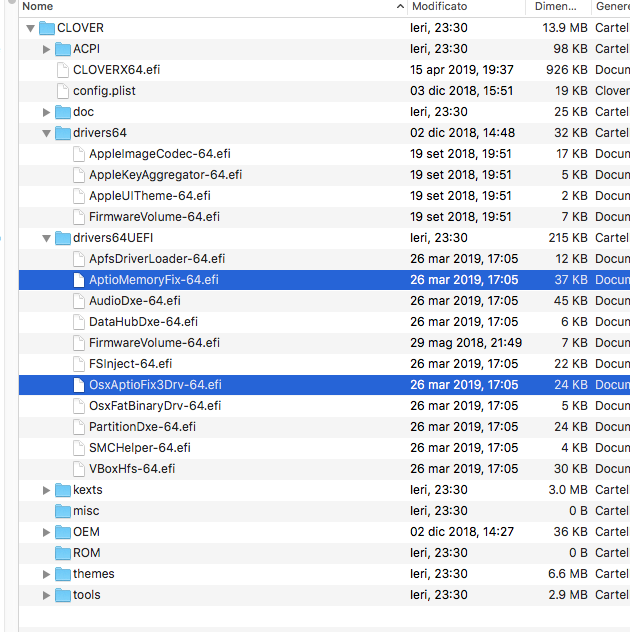
Task: Select the AptioMemoryFix-64.efi name
Action: pos(154,280)
